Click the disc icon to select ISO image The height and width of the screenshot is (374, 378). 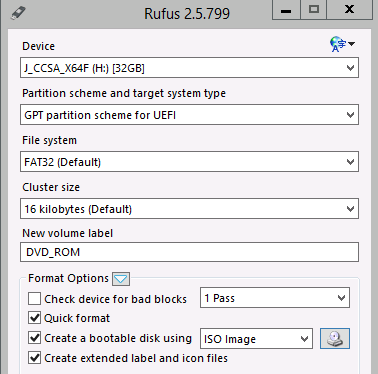point(335,338)
